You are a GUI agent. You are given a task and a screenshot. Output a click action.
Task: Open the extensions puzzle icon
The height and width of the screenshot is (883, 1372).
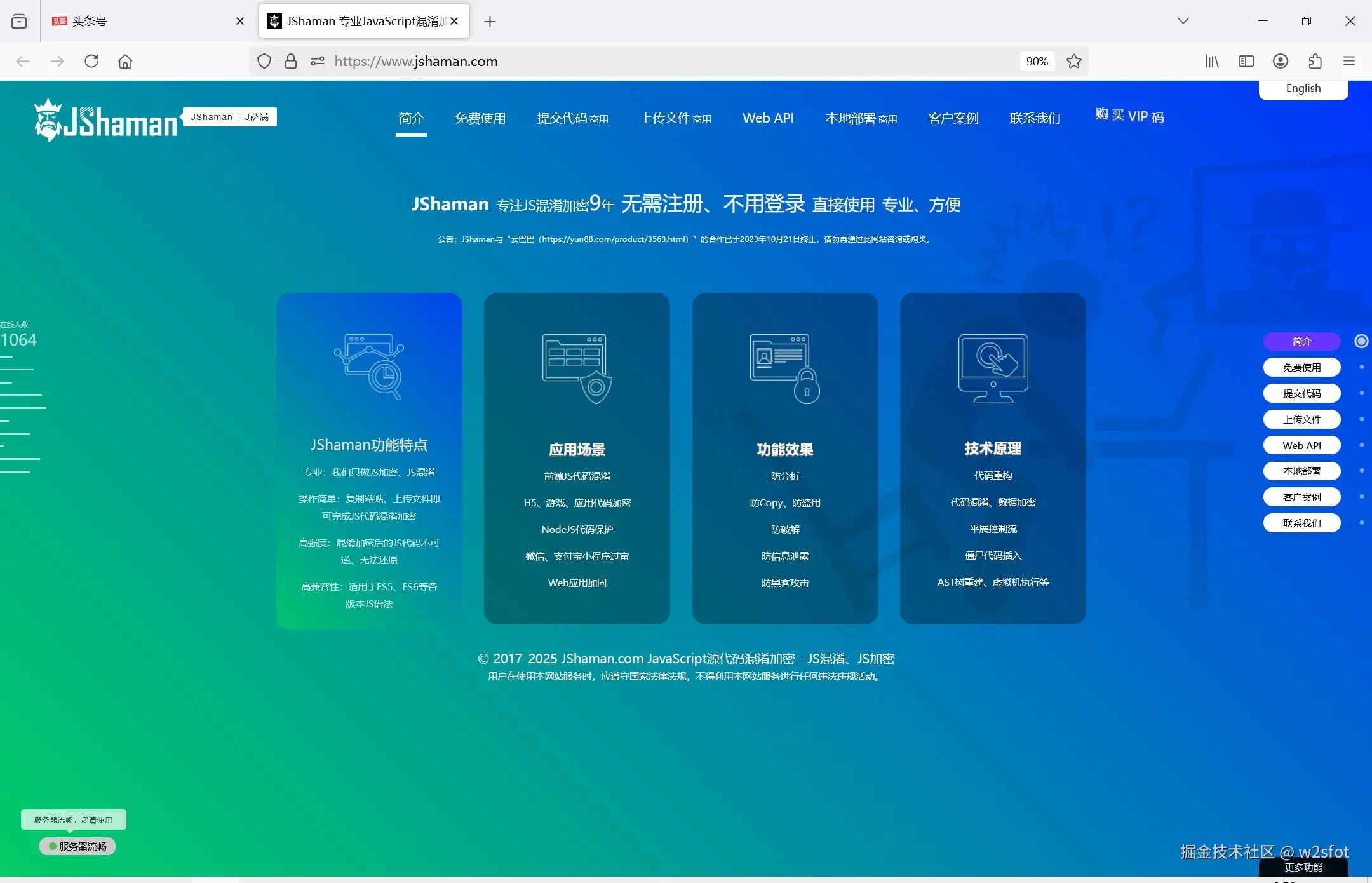pyautogui.click(x=1314, y=61)
